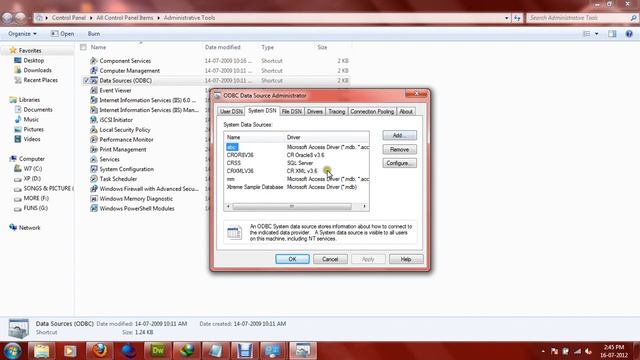Open the Music library
Image resolution: width=640 pixels, height=360 pixels.
(x=31, y=119)
